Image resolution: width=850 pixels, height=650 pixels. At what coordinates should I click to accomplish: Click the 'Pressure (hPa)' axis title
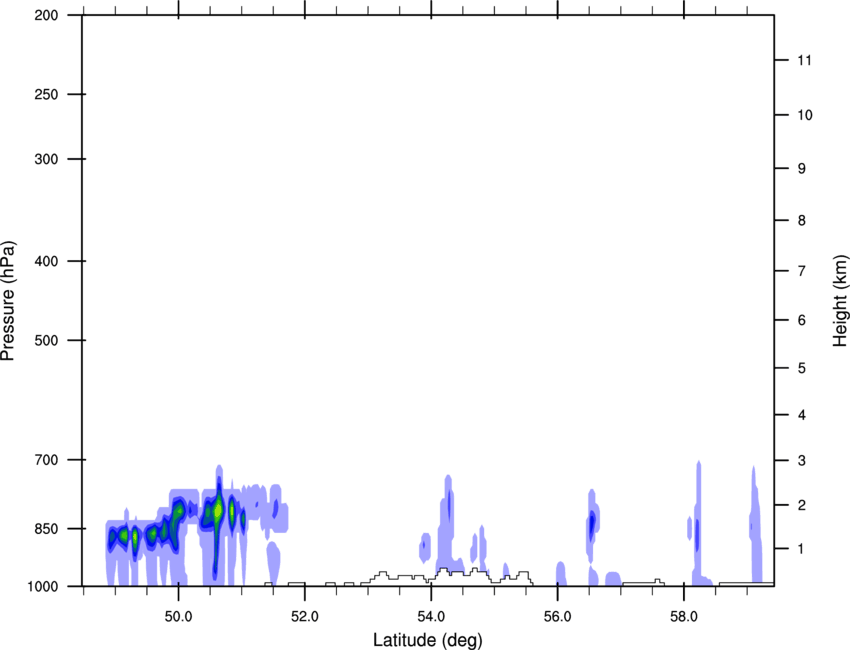pyautogui.click(x=8, y=301)
